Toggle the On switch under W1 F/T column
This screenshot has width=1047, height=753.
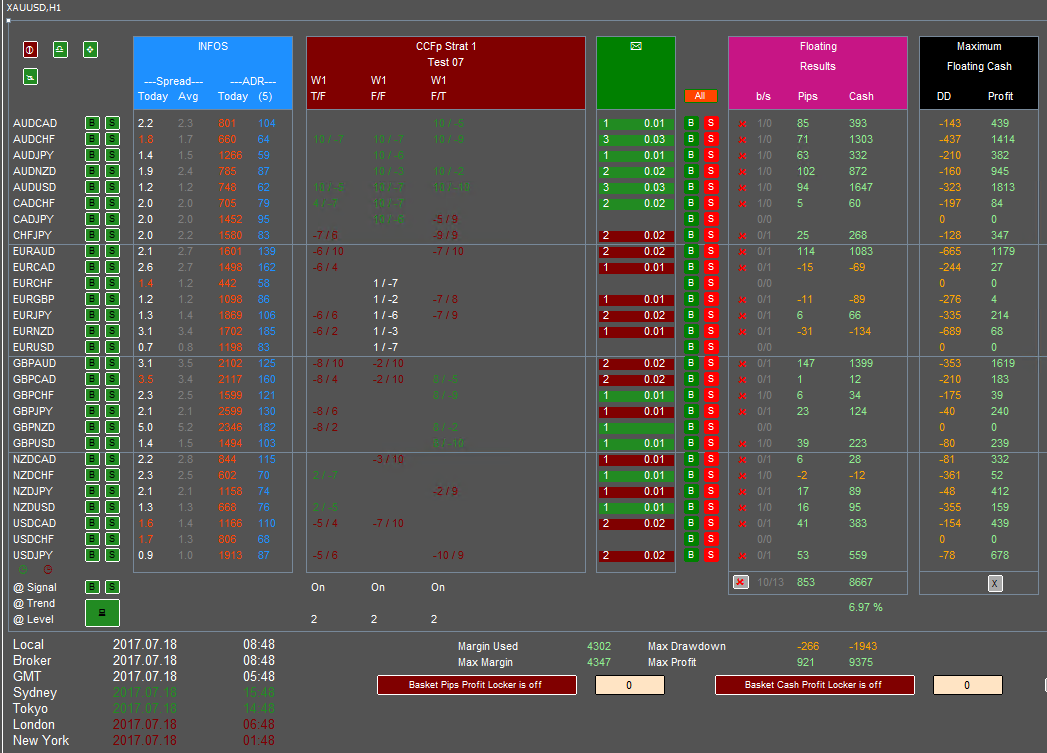(438, 587)
